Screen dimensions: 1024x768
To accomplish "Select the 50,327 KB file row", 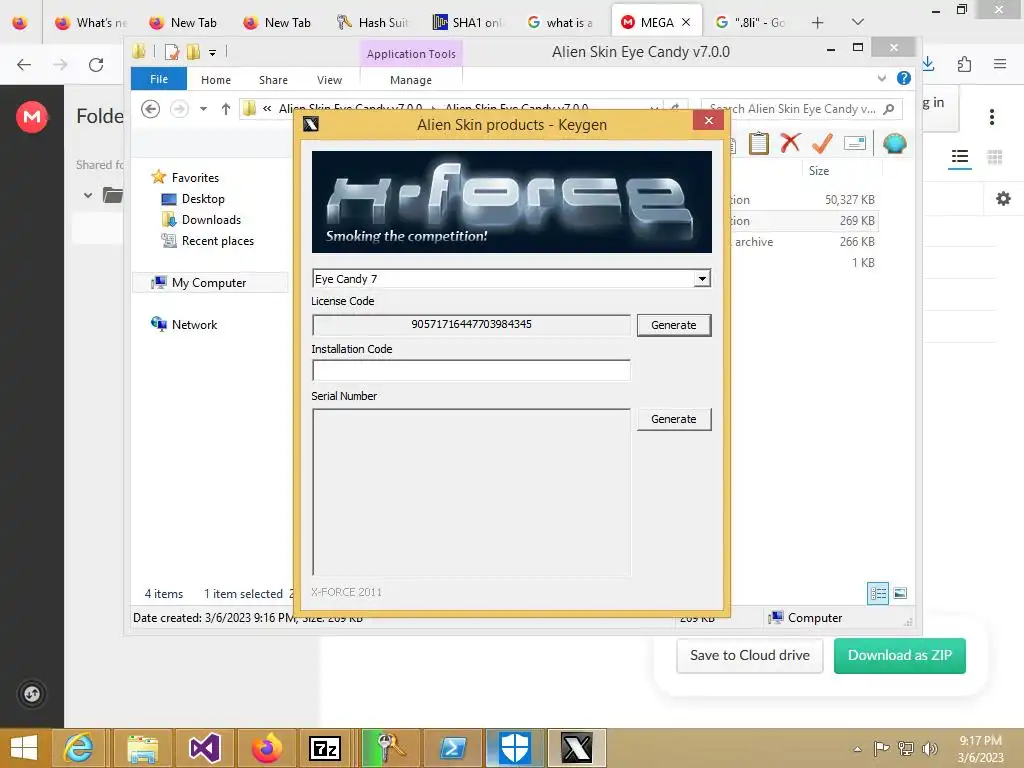I will tap(804, 200).
